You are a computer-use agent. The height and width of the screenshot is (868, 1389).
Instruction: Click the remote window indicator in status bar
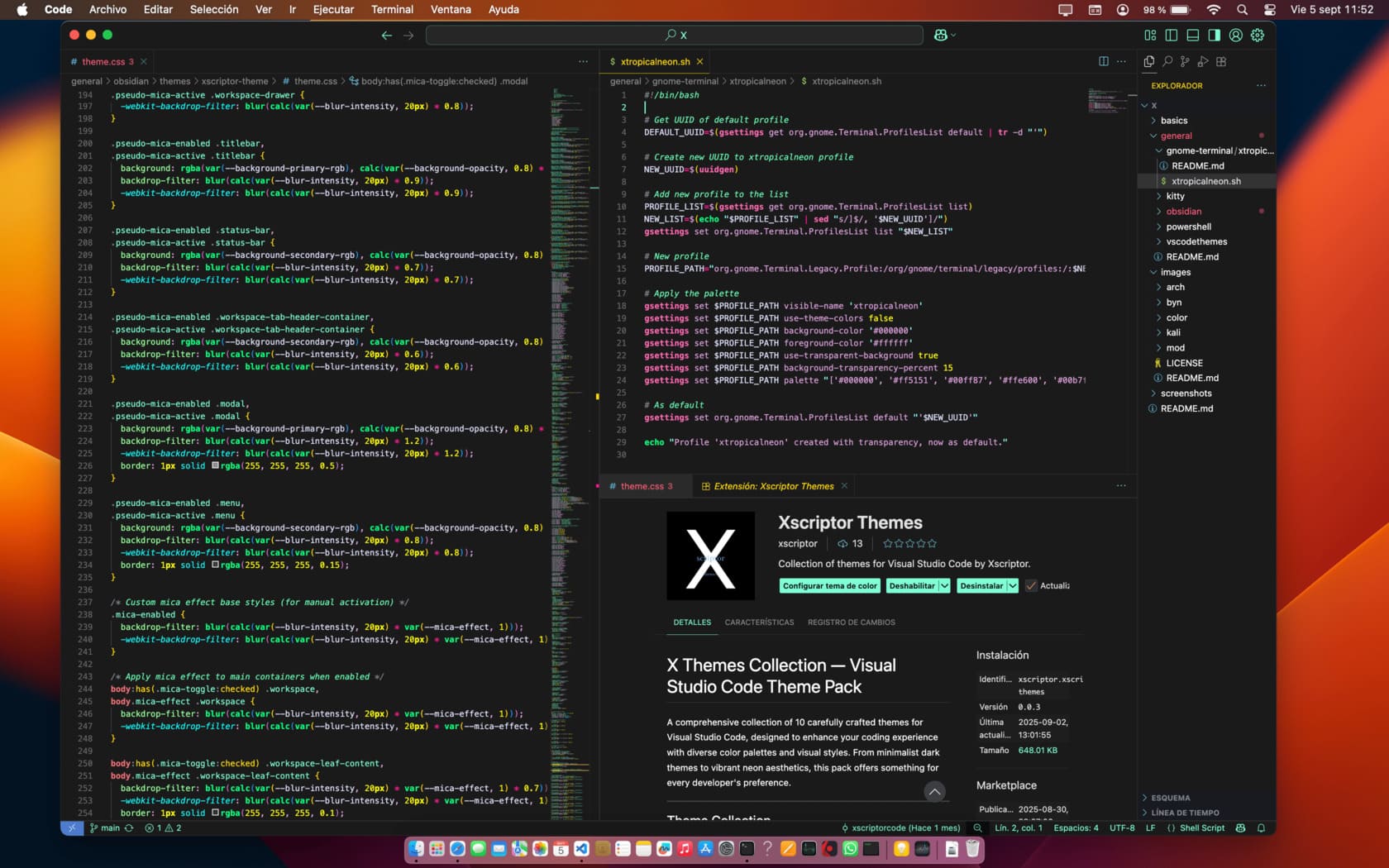72,827
